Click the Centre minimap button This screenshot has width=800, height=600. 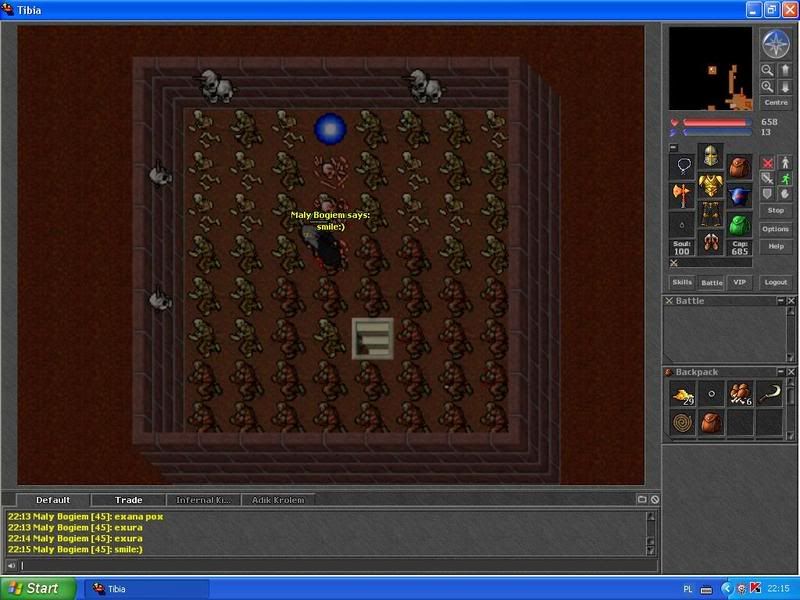pyautogui.click(x=776, y=103)
